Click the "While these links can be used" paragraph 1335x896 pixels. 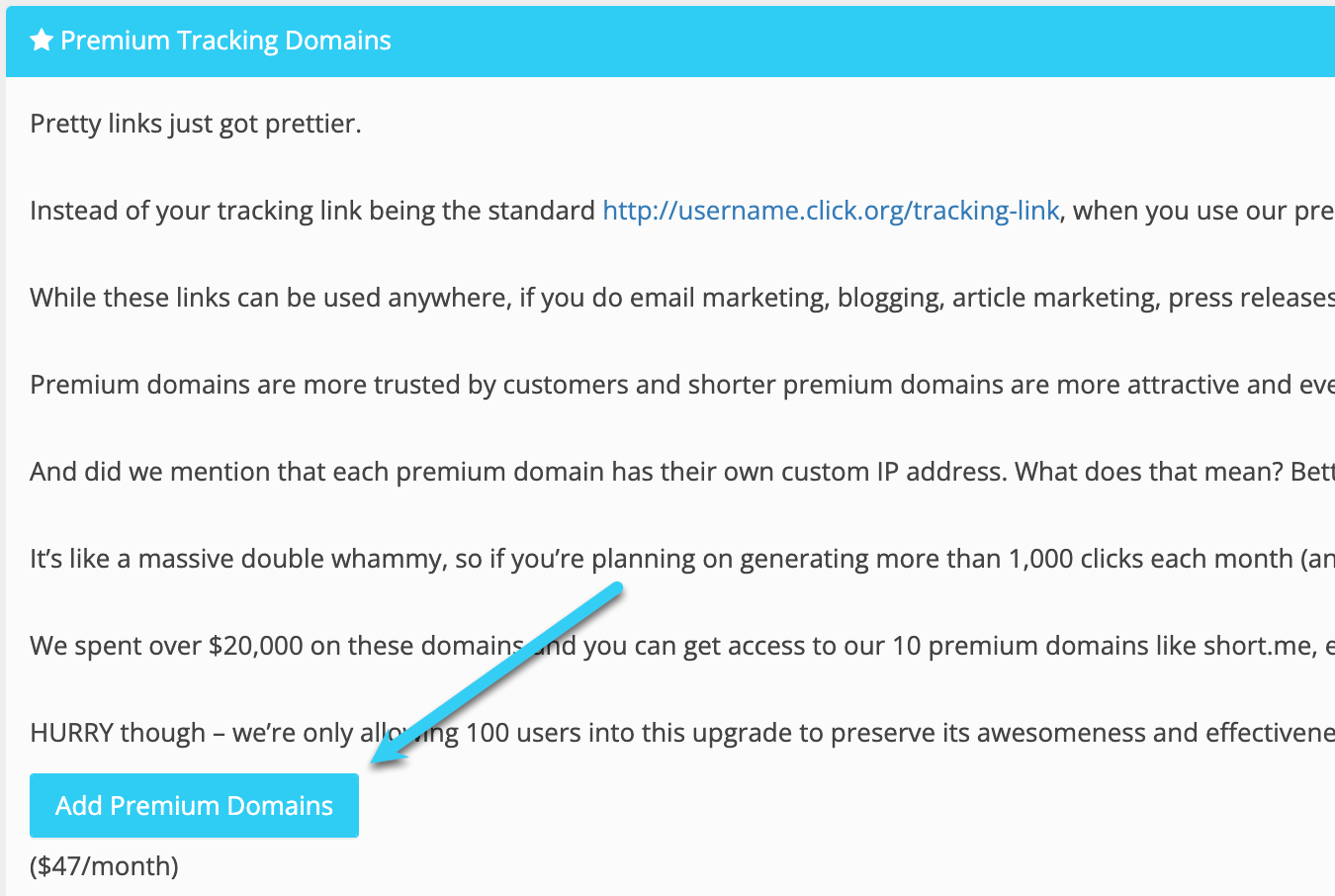[682, 298]
